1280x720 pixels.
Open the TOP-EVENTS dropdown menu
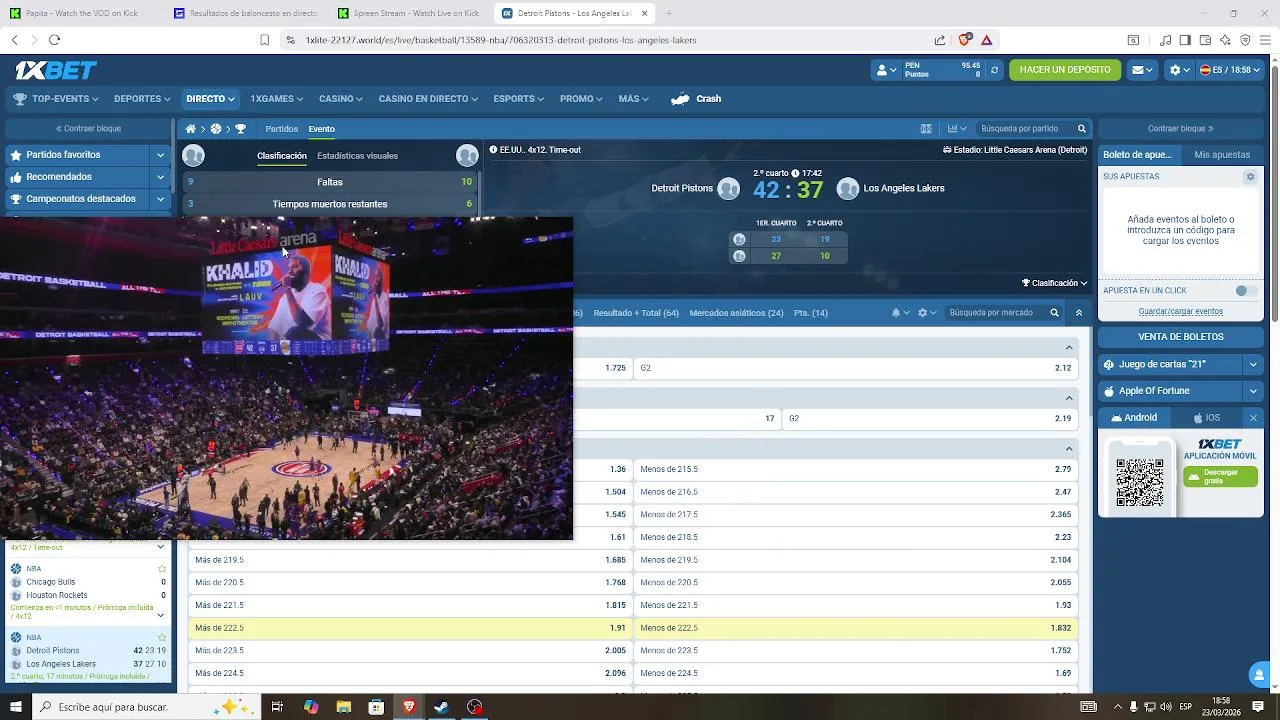point(56,99)
